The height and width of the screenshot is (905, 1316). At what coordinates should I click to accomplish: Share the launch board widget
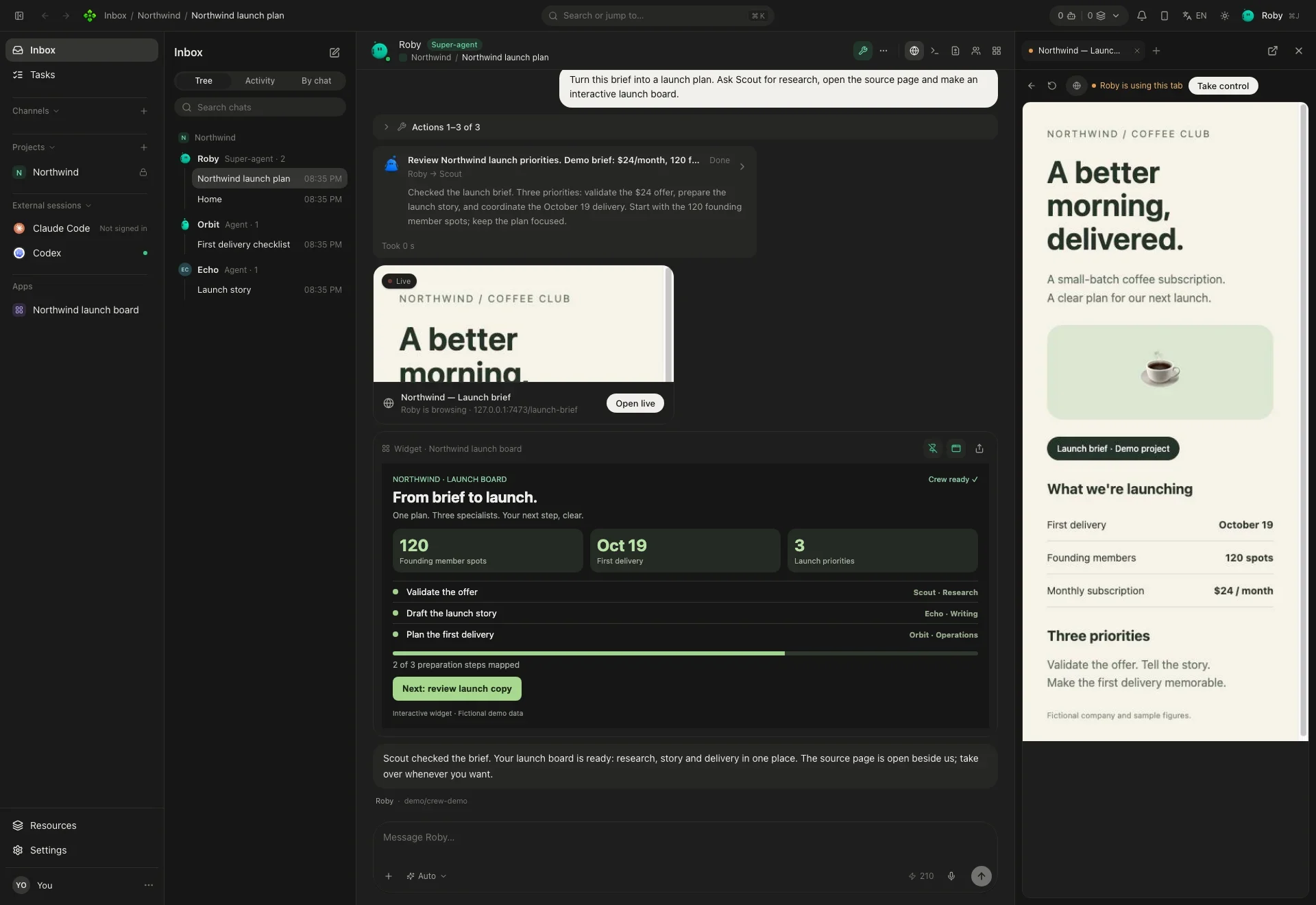pos(979,448)
